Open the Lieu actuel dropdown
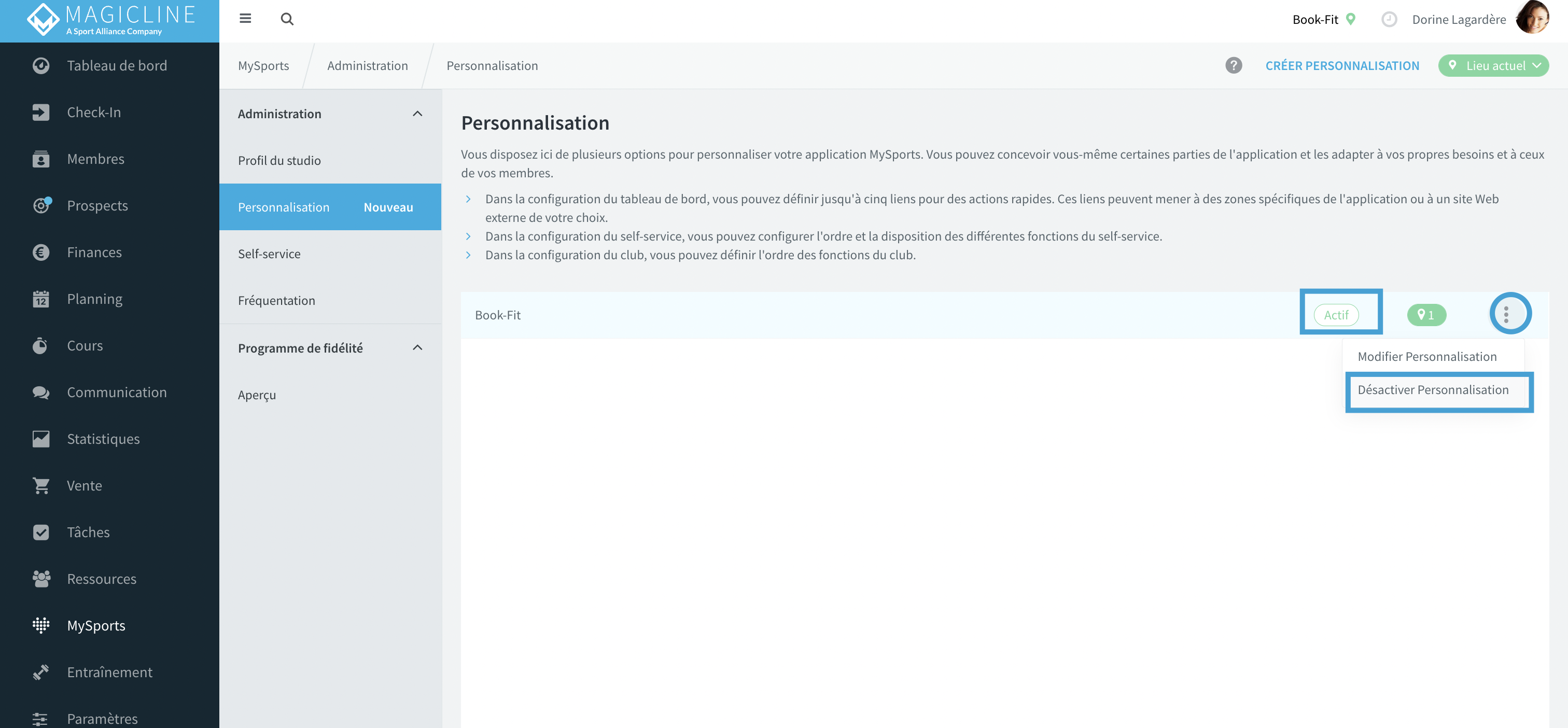Viewport: 1568px width, 728px height. click(x=1493, y=66)
